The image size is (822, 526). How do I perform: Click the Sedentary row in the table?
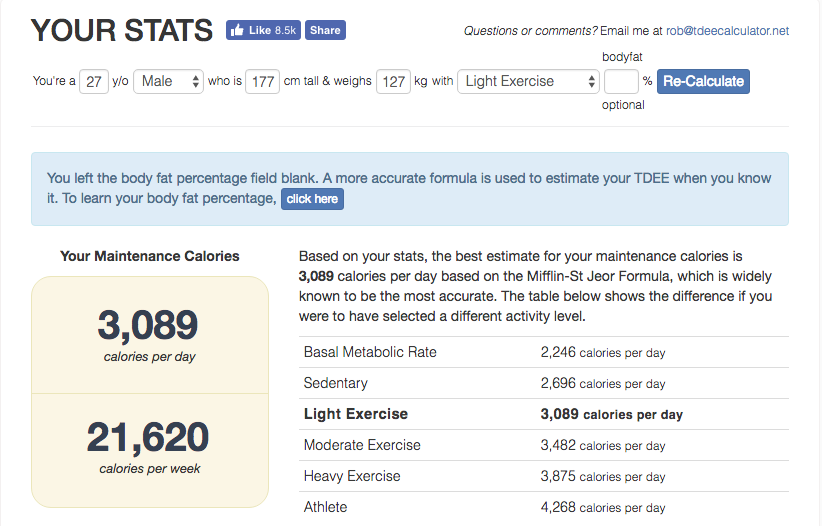click(x=543, y=383)
